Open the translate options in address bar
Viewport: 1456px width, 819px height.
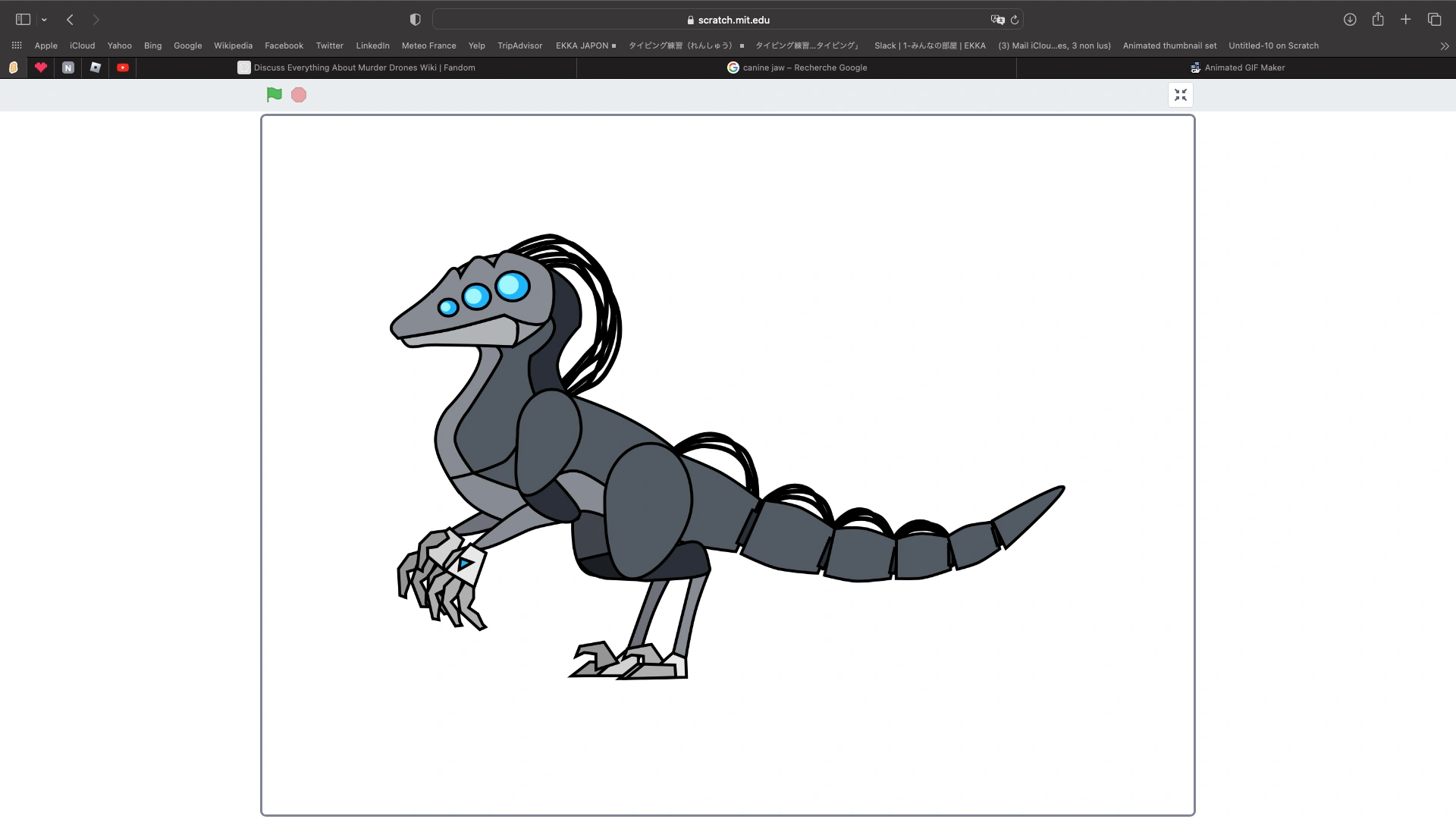(x=997, y=20)
